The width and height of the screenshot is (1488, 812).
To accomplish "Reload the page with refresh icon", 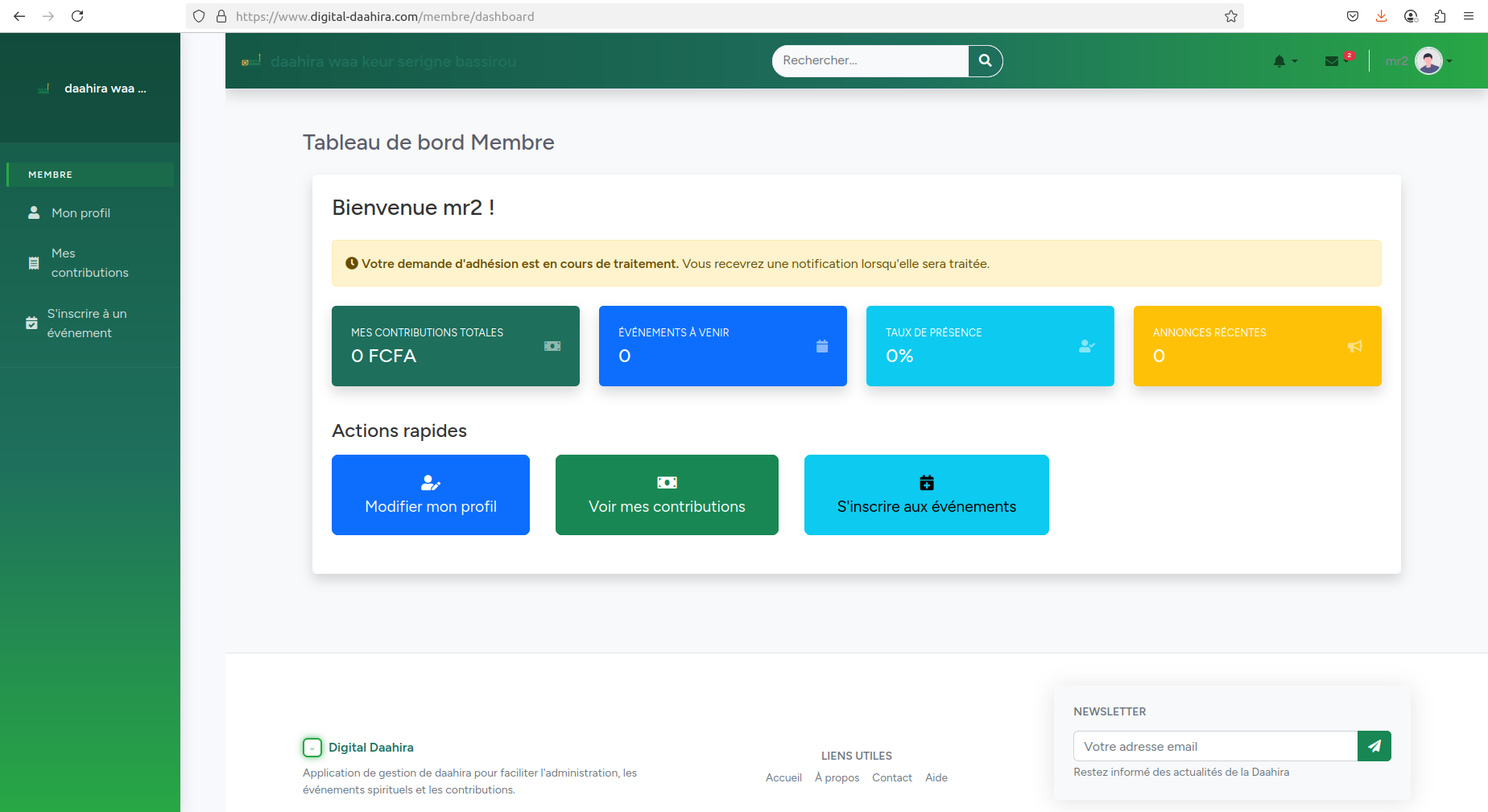I will click(77, 16).
